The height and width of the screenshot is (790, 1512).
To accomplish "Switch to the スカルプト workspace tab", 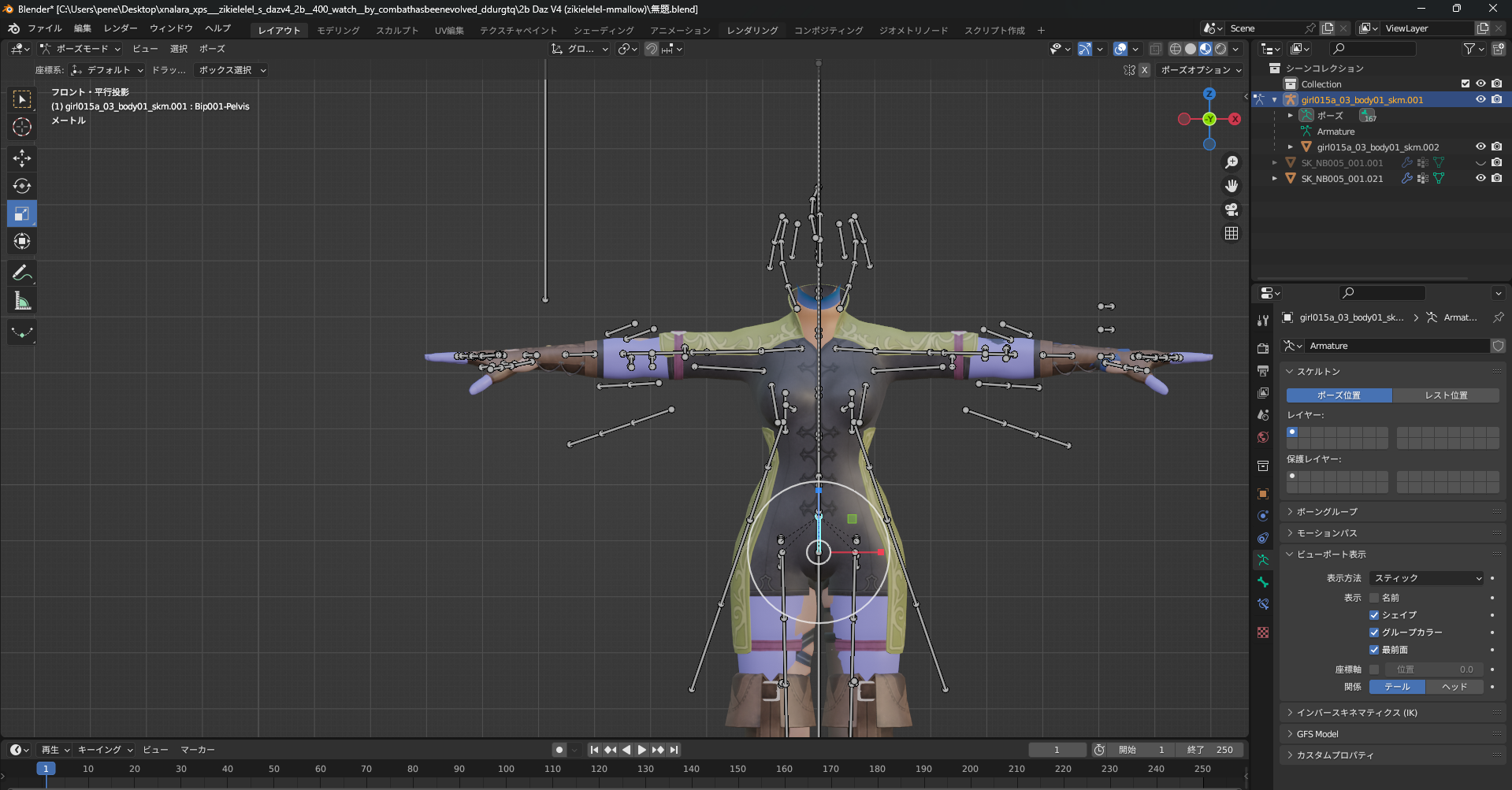I will point(397,30).
